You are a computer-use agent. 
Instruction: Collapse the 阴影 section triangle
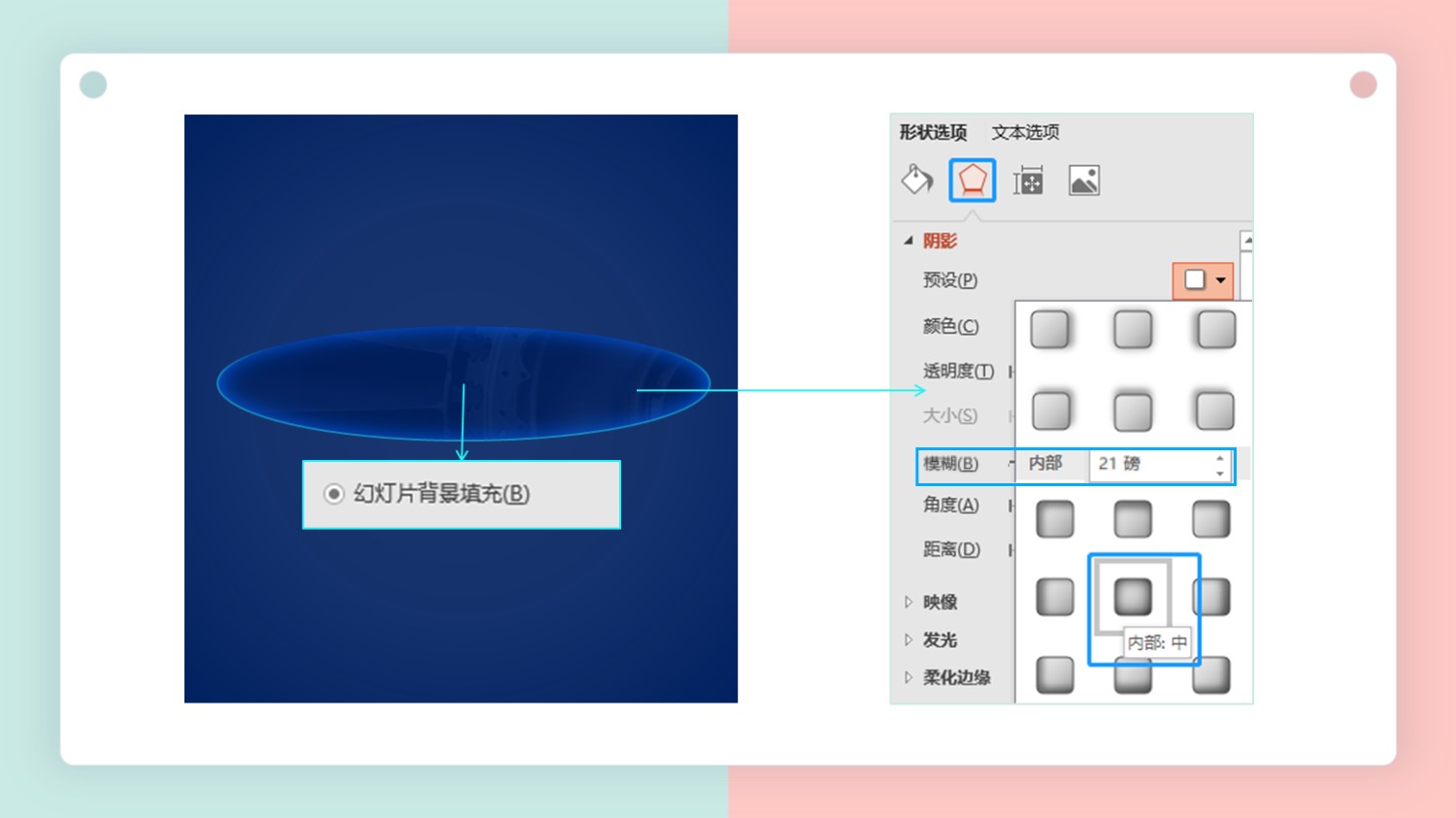coord(909,240)
